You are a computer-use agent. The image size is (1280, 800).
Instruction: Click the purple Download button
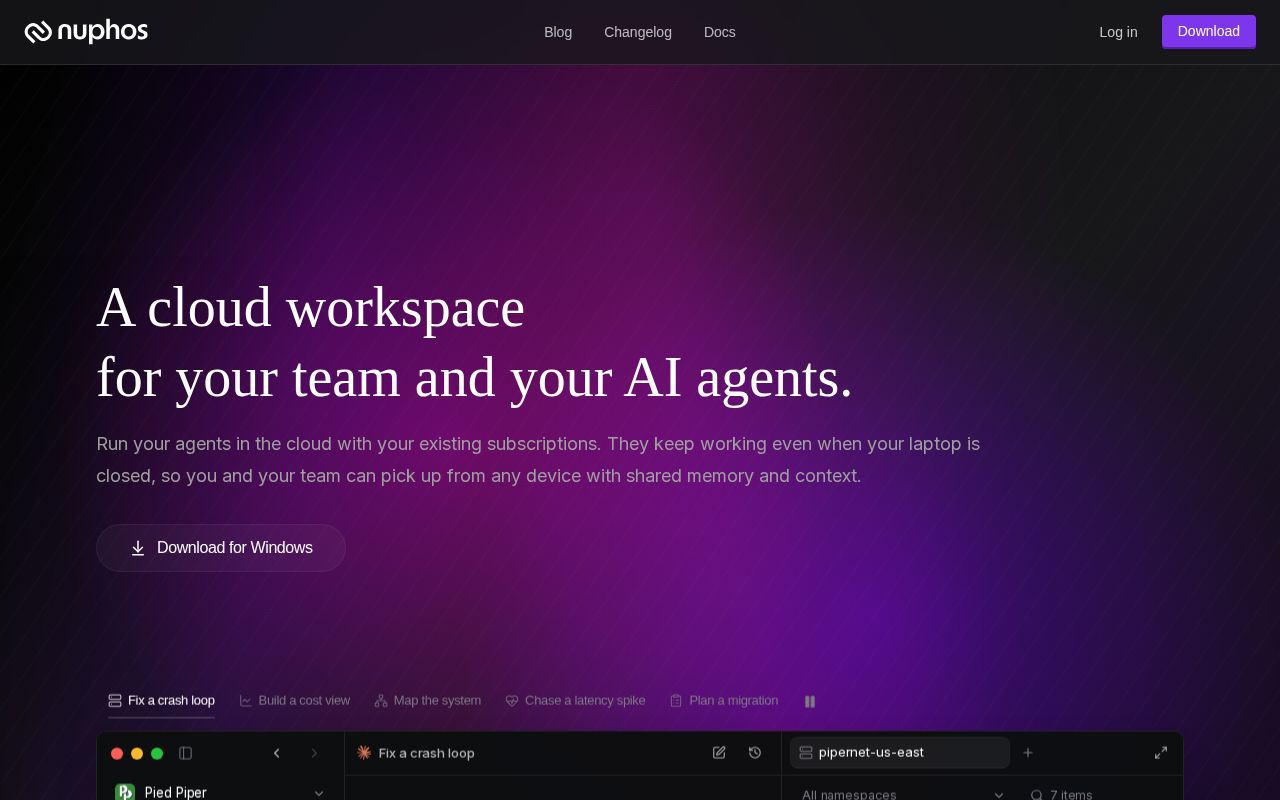click(1209, 31)
